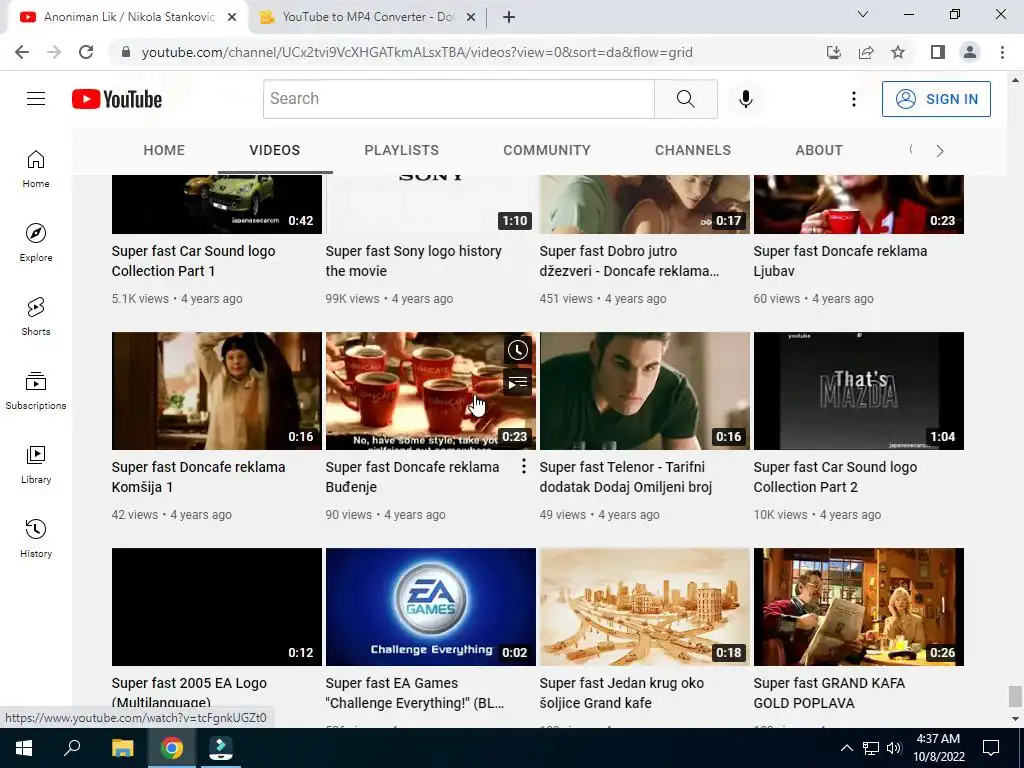Switch to YouTube to MP4 Converter tab

(368, 17)
